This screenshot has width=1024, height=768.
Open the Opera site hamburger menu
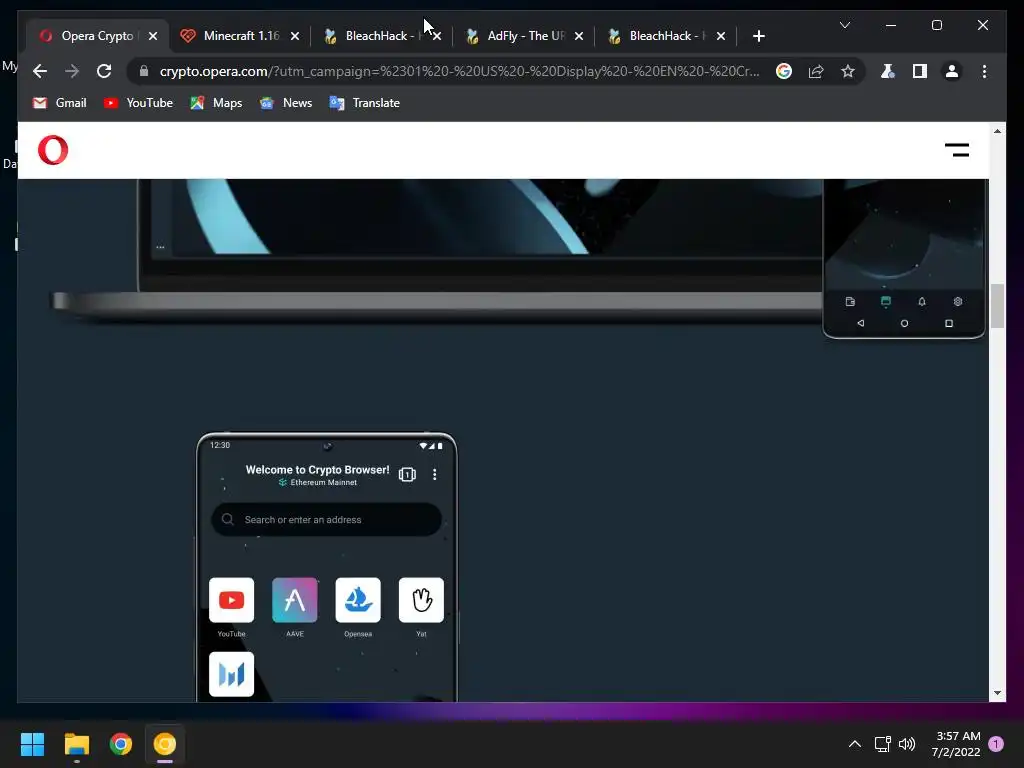click(x=957, y=150)
